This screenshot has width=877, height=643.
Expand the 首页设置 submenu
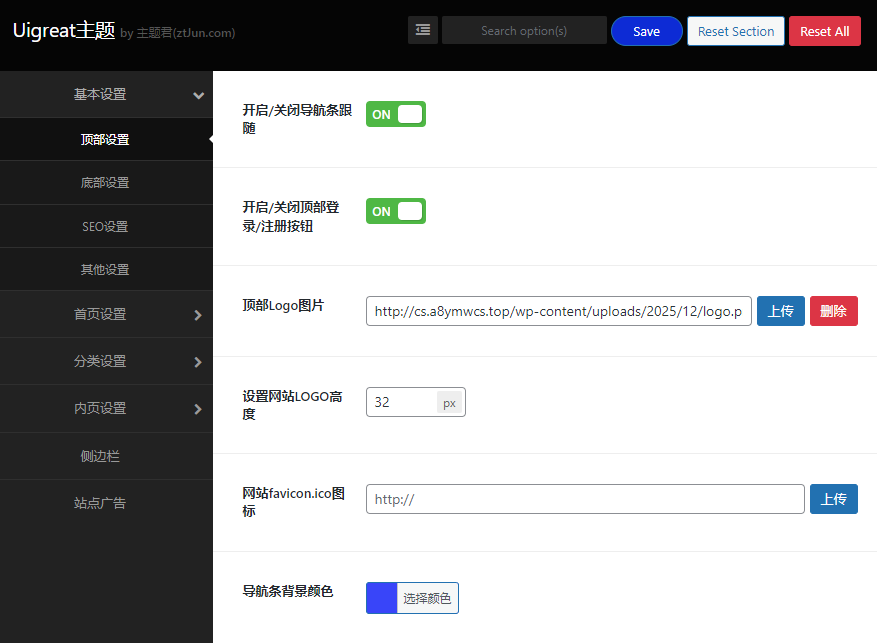click(106, 314)
